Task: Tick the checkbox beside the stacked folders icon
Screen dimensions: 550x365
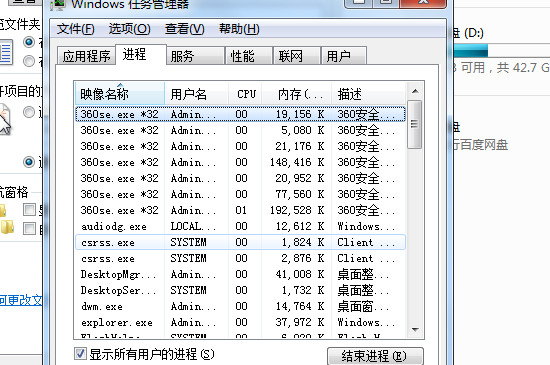Action: coord(29,229)
